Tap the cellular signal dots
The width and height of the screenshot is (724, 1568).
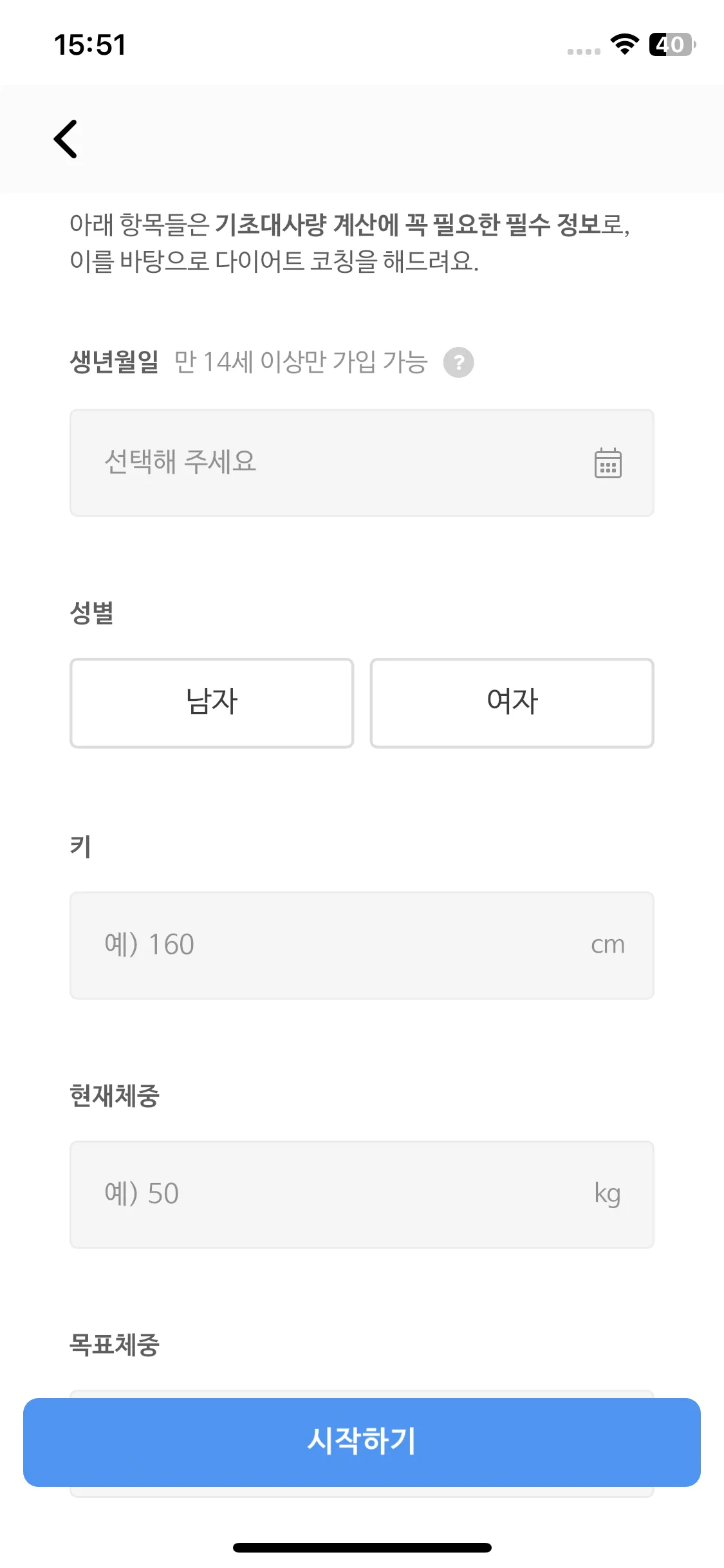pos(584,51)
